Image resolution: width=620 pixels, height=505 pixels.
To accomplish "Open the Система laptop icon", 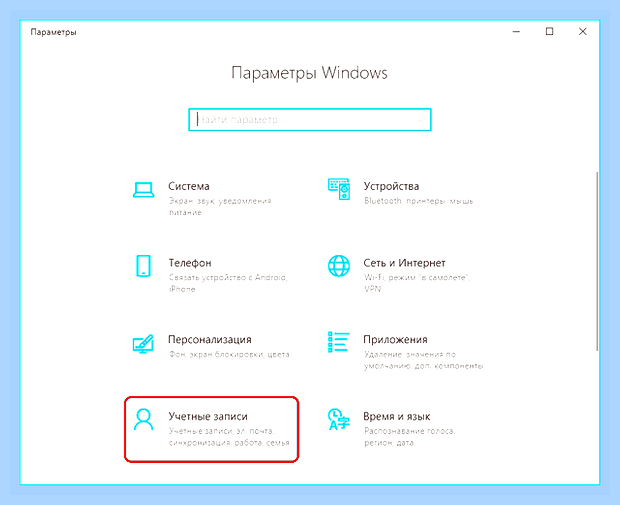I will 143,189.
